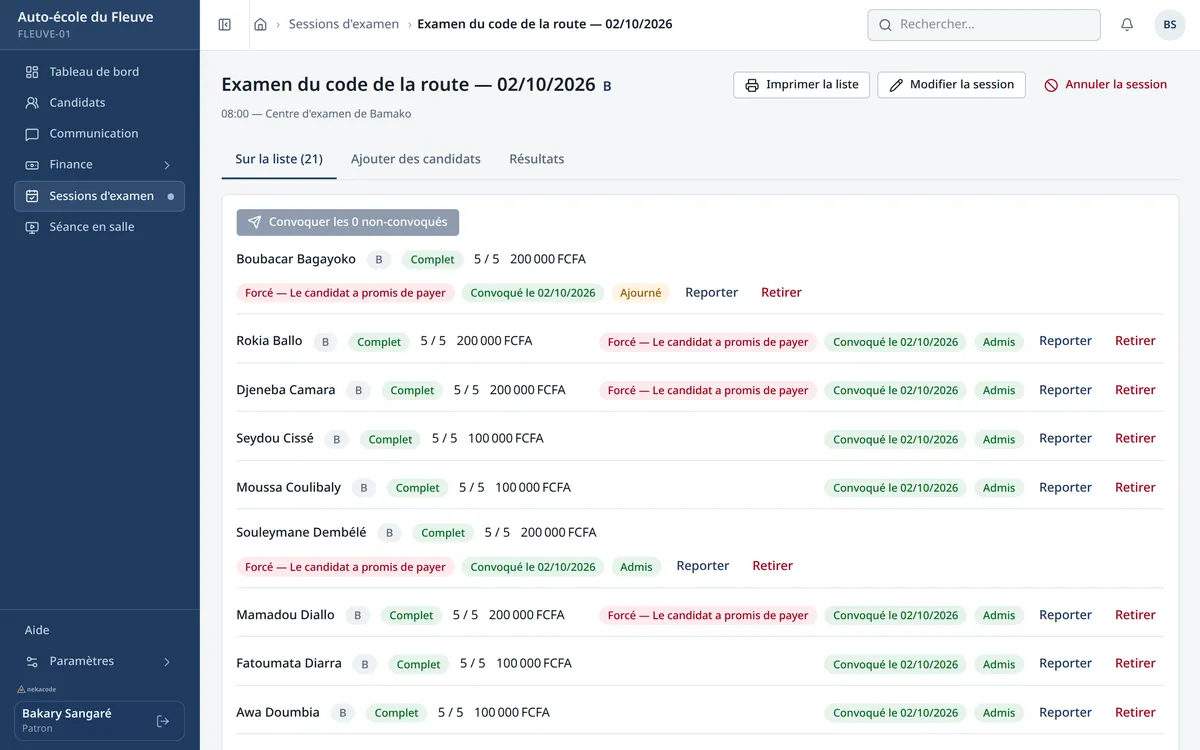This screenshot has height=750, width=1200.
Task: Click Retirer for Moussa Coulibaly
Action: (1135, 488)
